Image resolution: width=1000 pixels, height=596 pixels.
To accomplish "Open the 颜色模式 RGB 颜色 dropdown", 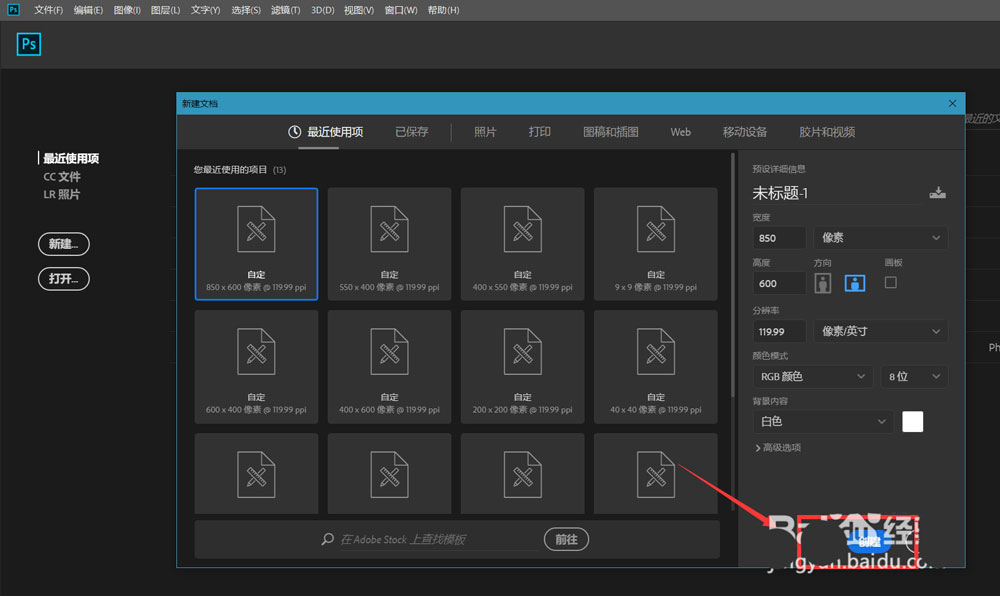I will click(812, 376).
